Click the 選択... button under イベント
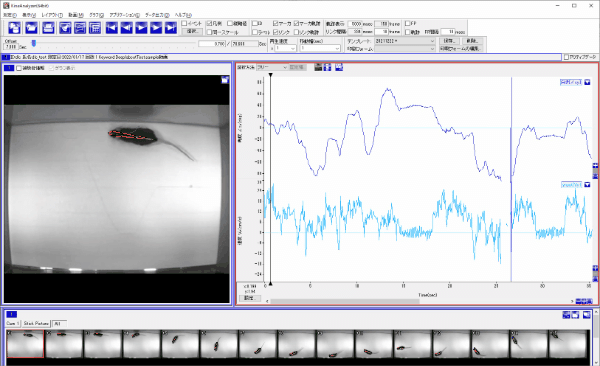600x366 pixels. 192,31
